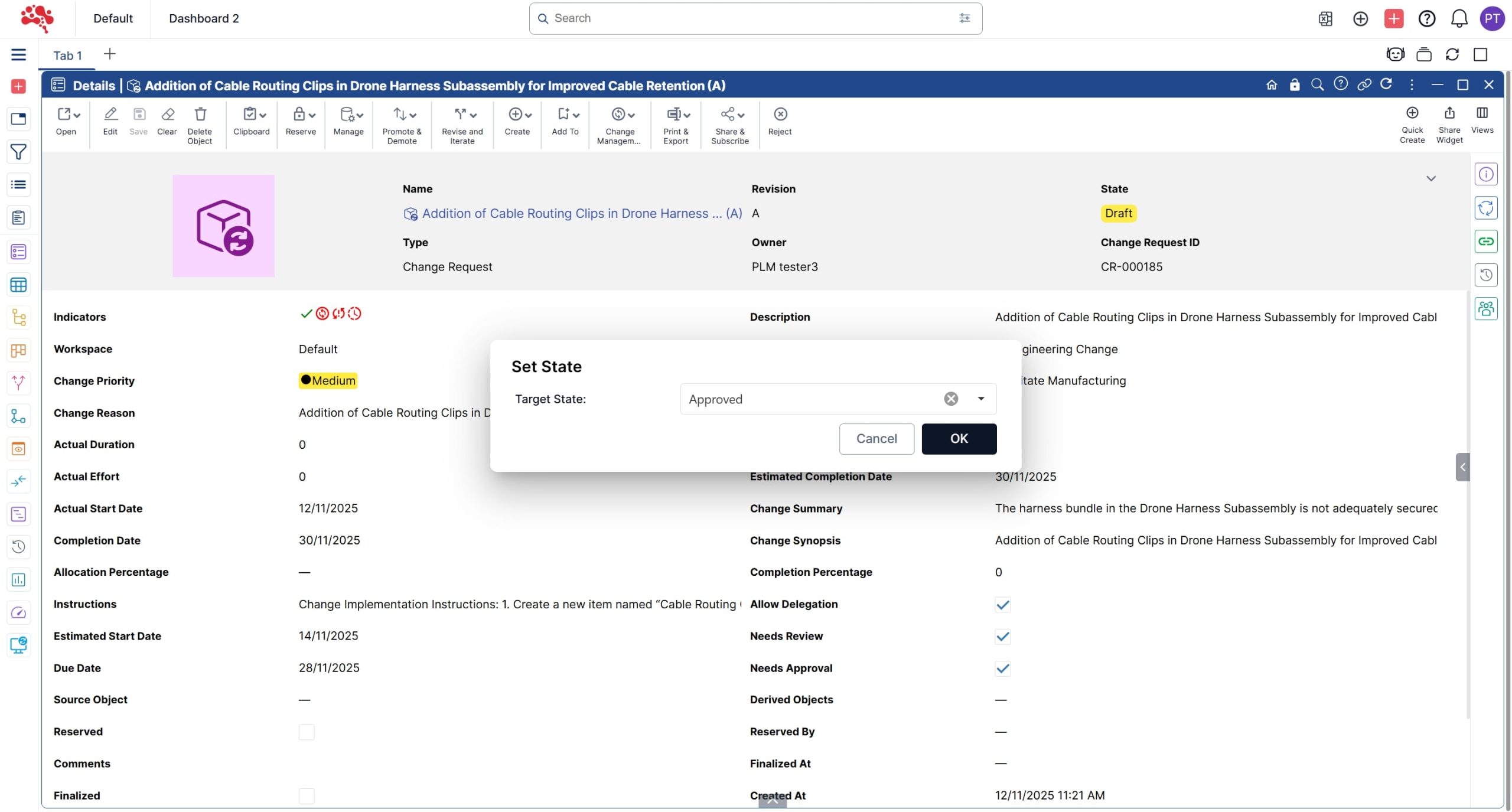The image size is (1512, 812).
Task: Open the notifications bell
Action: pos(1459,19)
